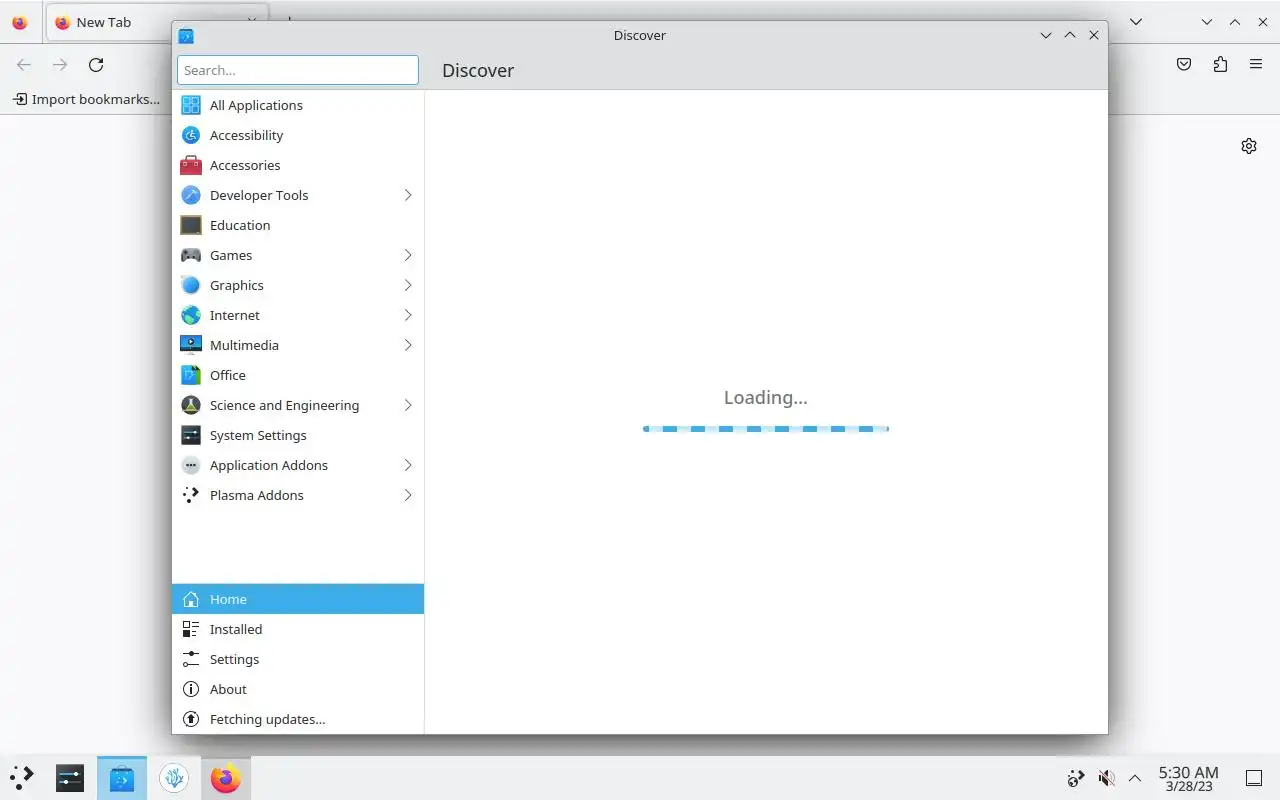
Task: Expand the Multimedia subcategories arrow
Action: click(x=408, y=345)
